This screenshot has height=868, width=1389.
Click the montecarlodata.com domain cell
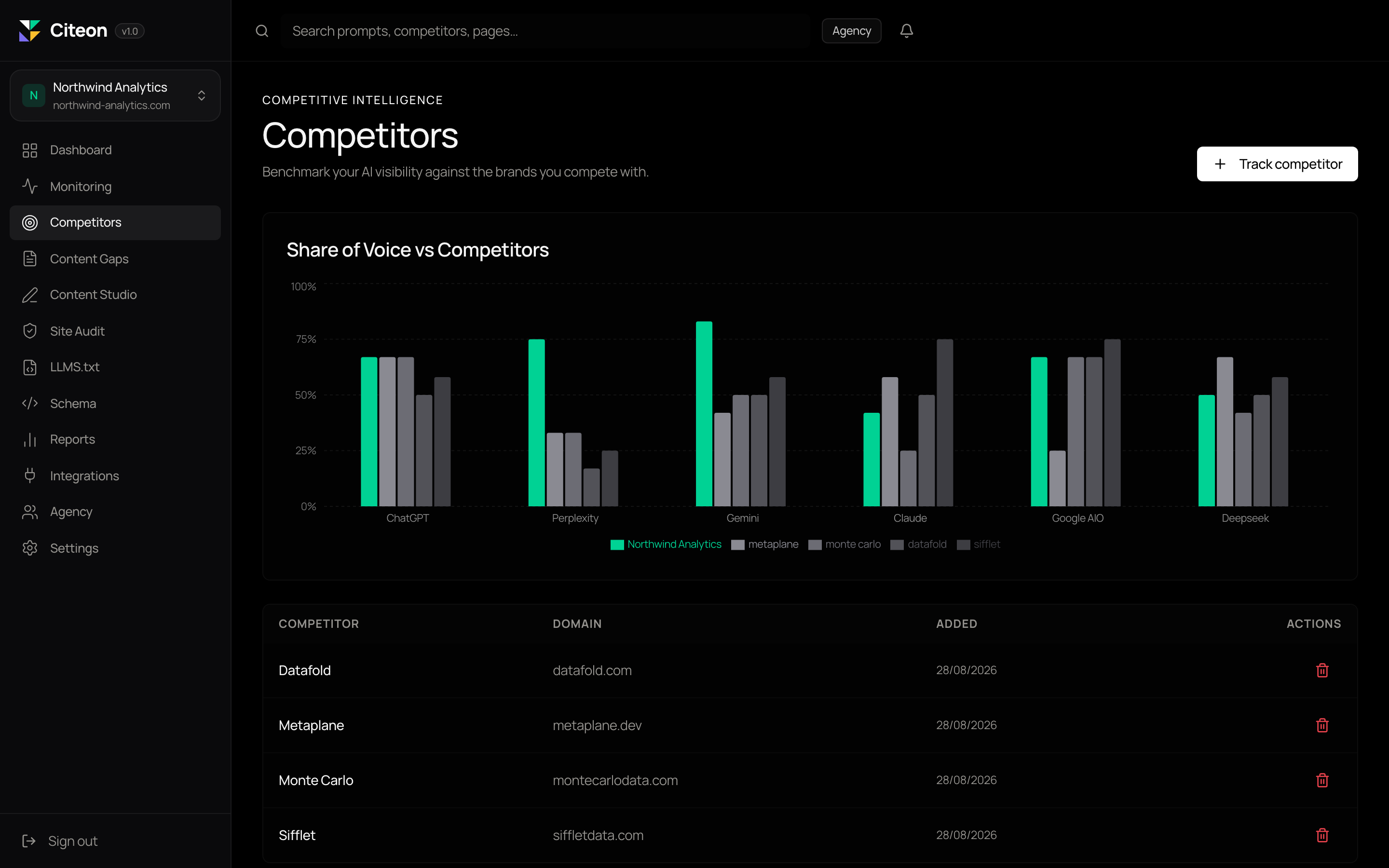(x=615, y=780)
